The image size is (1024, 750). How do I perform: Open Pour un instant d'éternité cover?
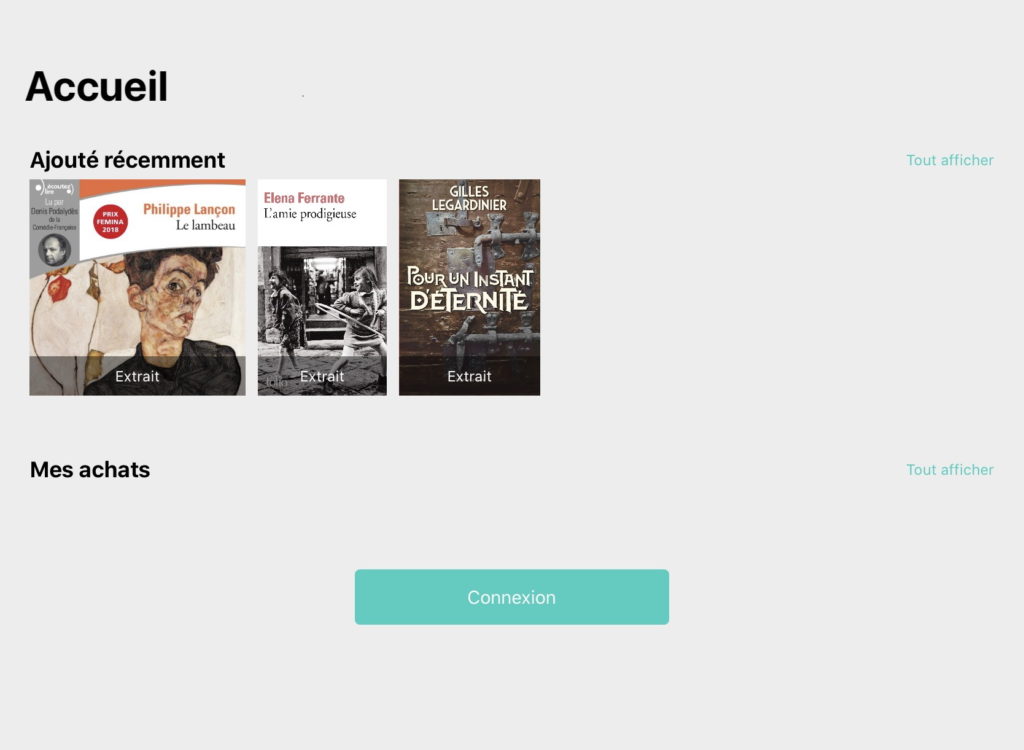tap(470, 287)
